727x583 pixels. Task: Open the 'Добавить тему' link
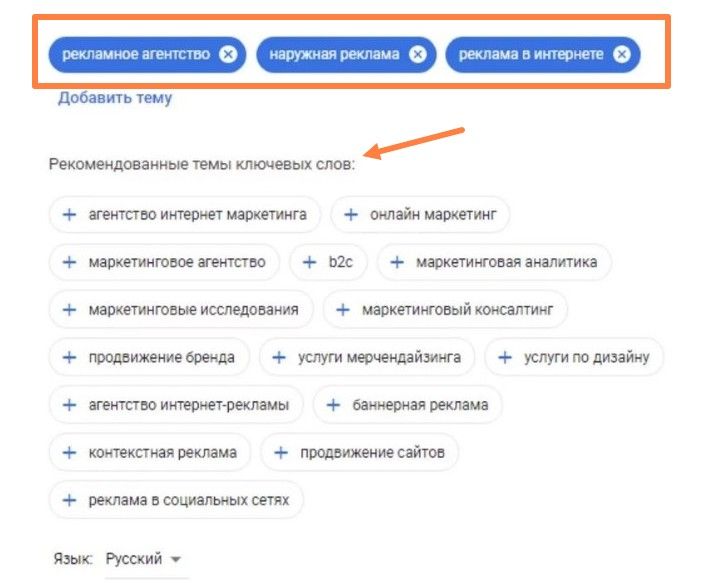click(115, 98)
